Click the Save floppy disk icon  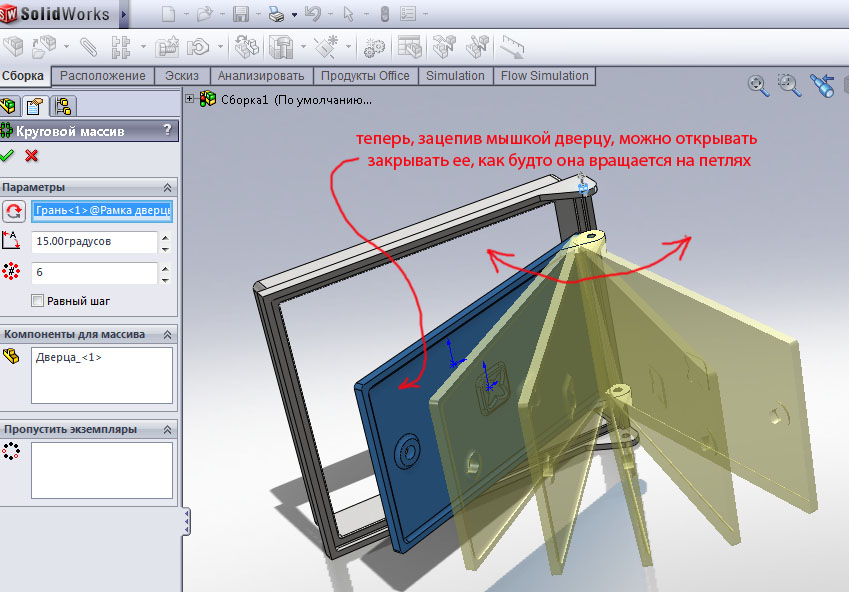240,15
